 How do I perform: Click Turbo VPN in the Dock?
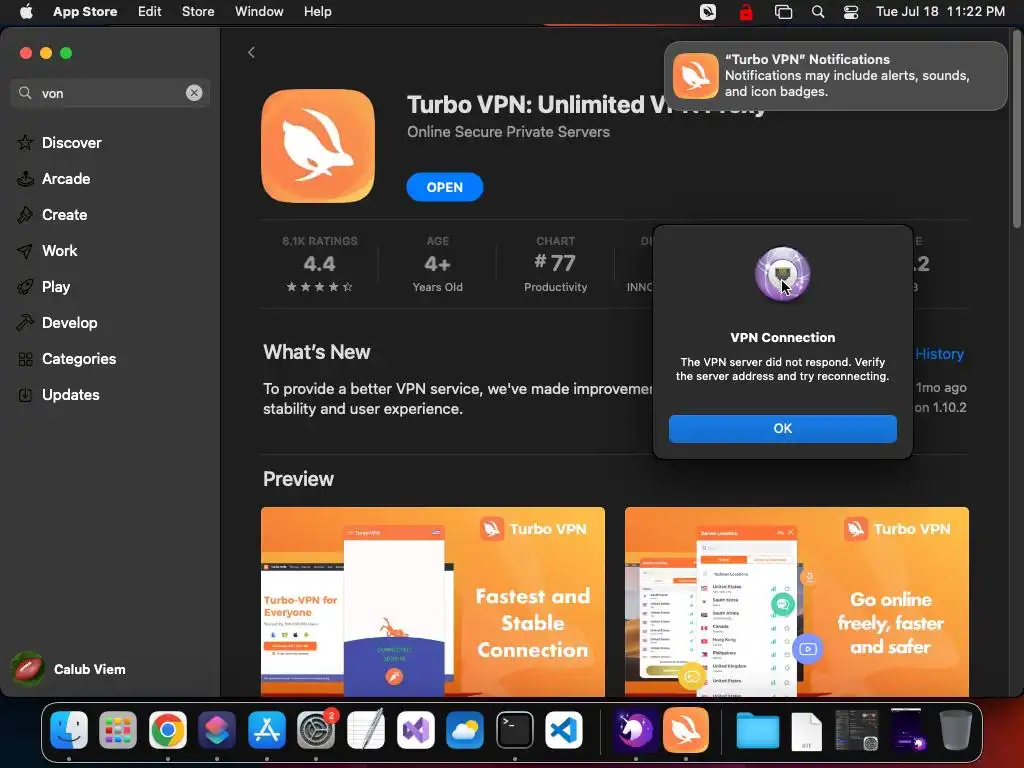(x=686, y=730)
